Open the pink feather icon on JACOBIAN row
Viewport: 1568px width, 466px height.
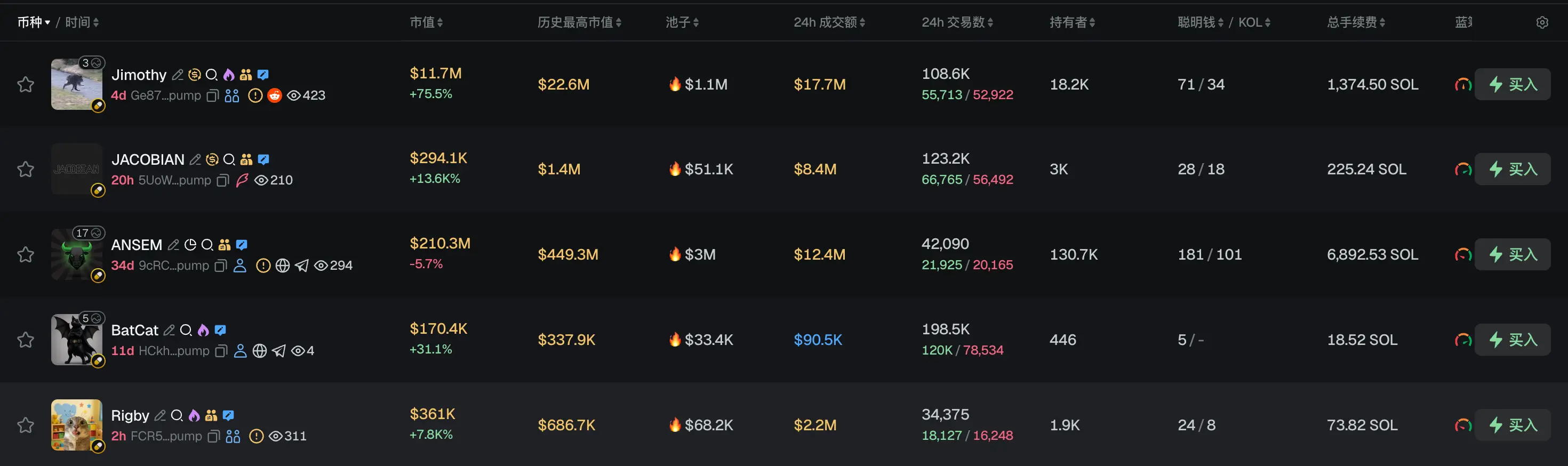tap(242, 180)
